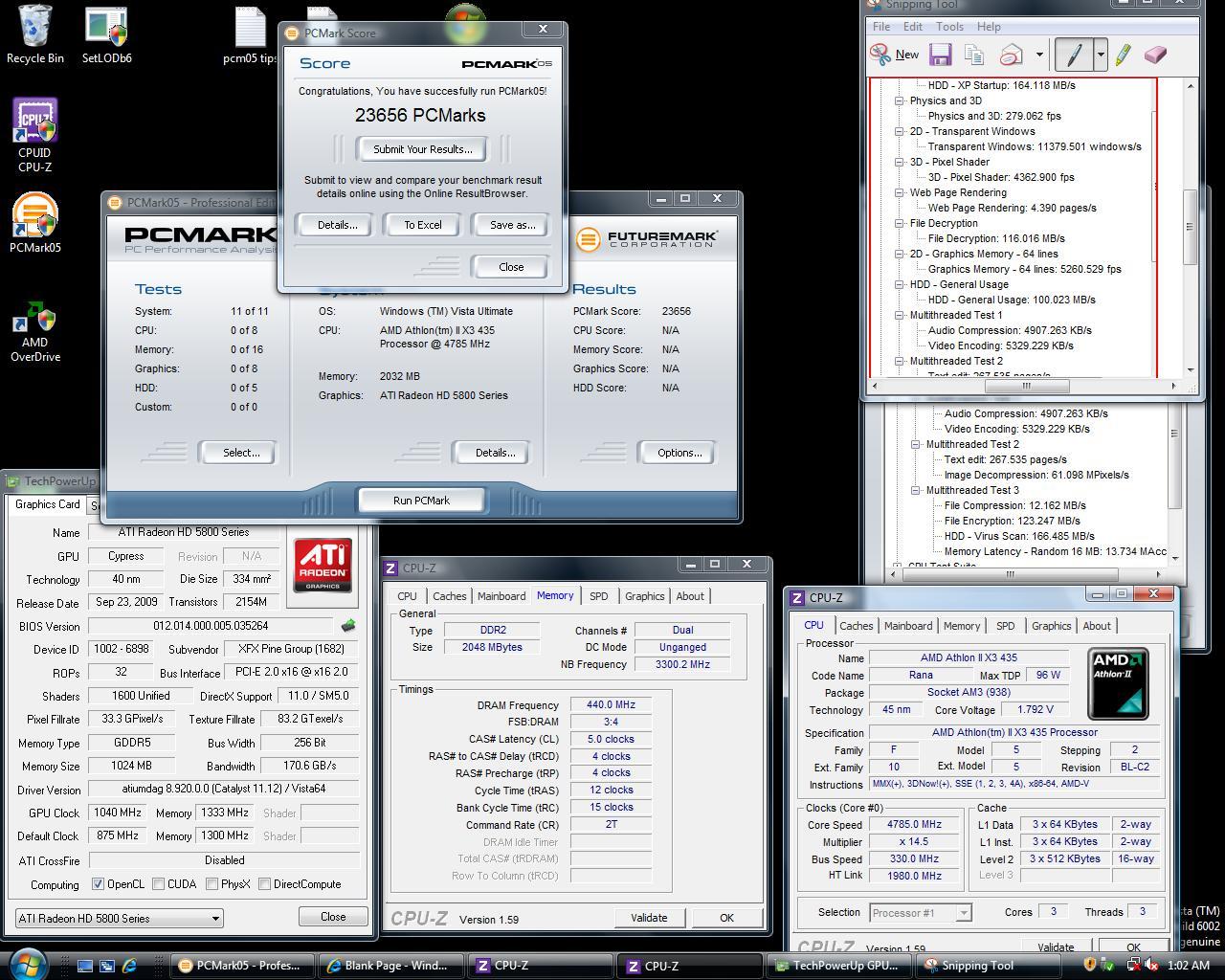Toggle the OpenCL checkbox in GPU-Z
The width and height of the screenshot is (1225, 980).
pos(98,884)
